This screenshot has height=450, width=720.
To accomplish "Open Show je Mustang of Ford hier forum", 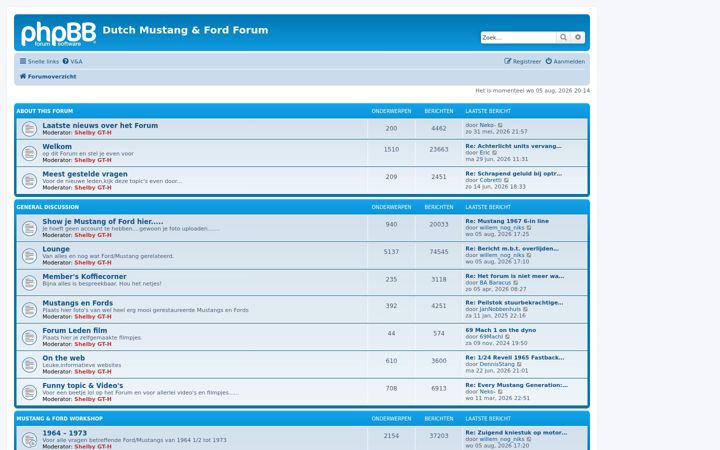I will pos(102,221).
